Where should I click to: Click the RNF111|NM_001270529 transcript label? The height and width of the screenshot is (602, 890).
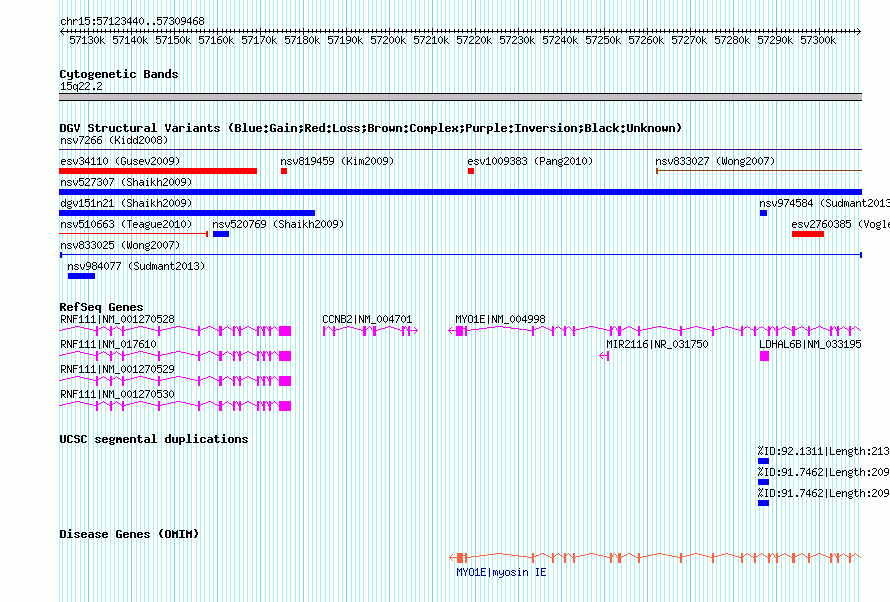tap(117, 369)
